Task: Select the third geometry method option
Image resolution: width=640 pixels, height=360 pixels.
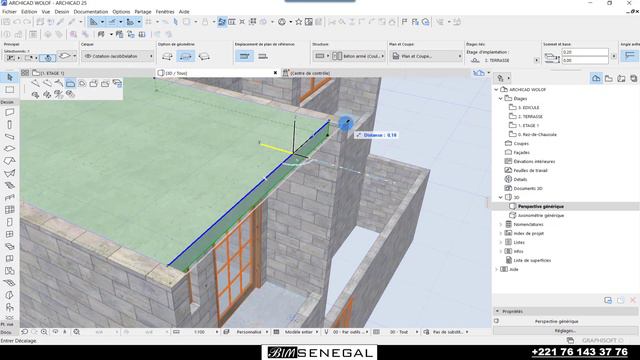Action: (204, 56)
